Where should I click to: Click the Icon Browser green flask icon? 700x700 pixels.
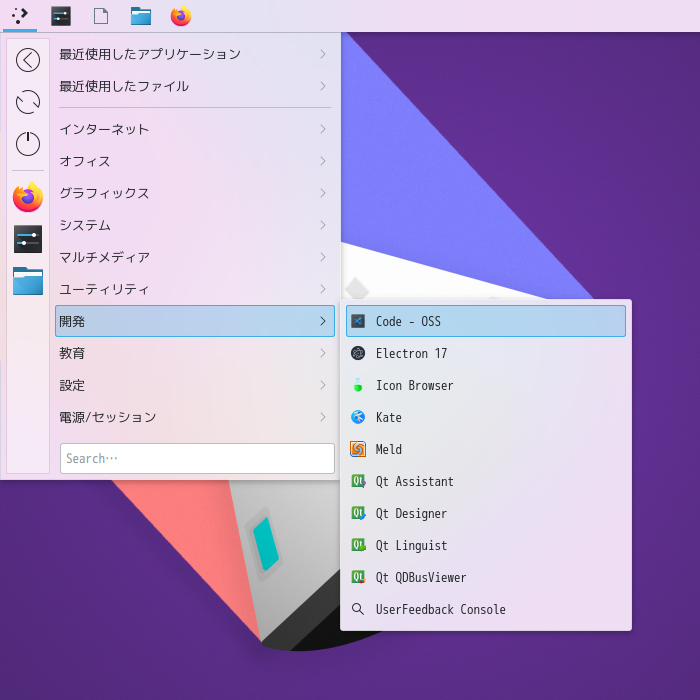click(358, 385)
